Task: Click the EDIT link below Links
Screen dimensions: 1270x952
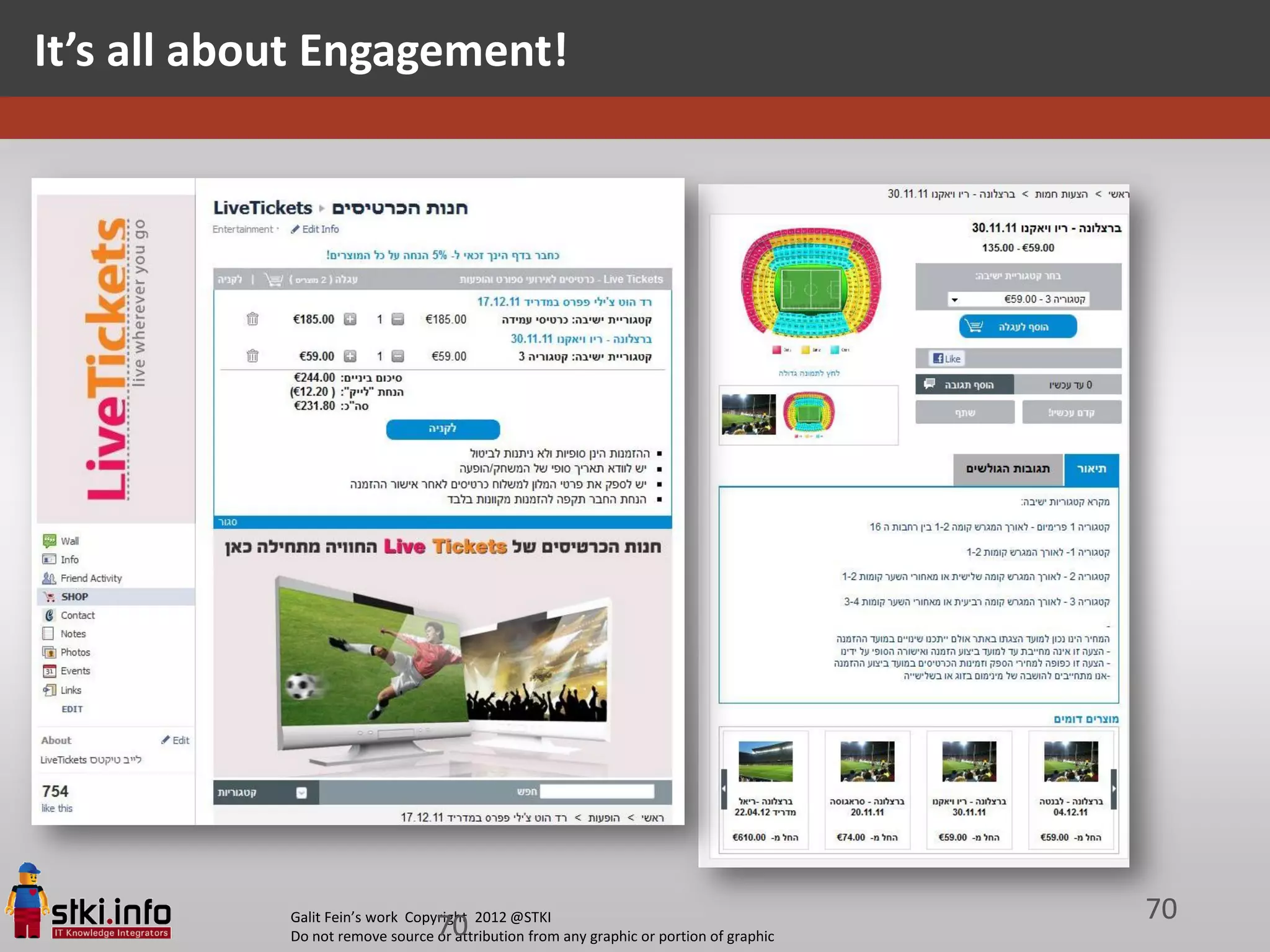Action: coord(72,709)
